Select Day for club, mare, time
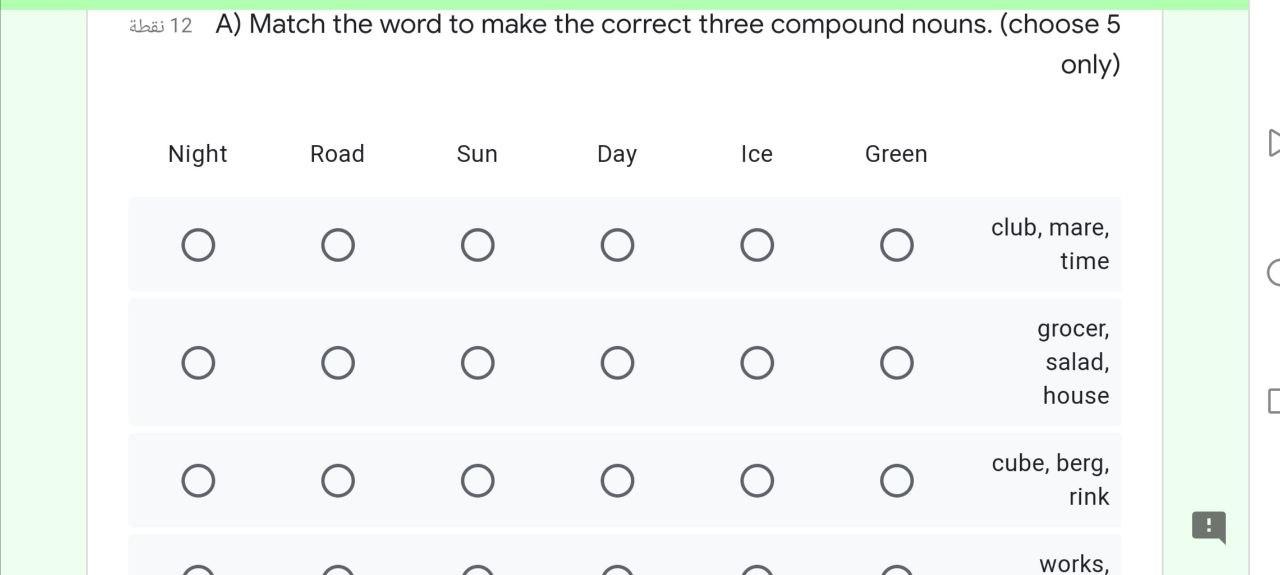The width and height of the screenshot is (1280, 575). [x=617, y=245]
